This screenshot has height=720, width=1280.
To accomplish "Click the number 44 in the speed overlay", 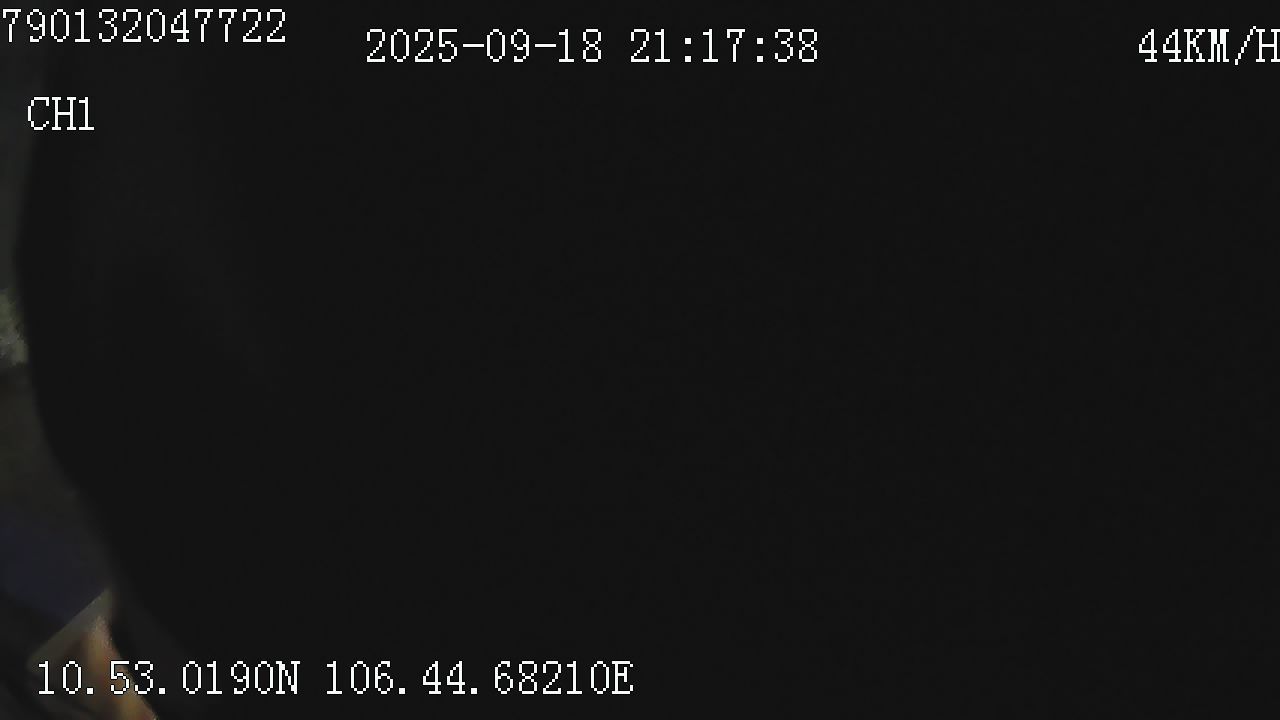I will pos(1160,47).
